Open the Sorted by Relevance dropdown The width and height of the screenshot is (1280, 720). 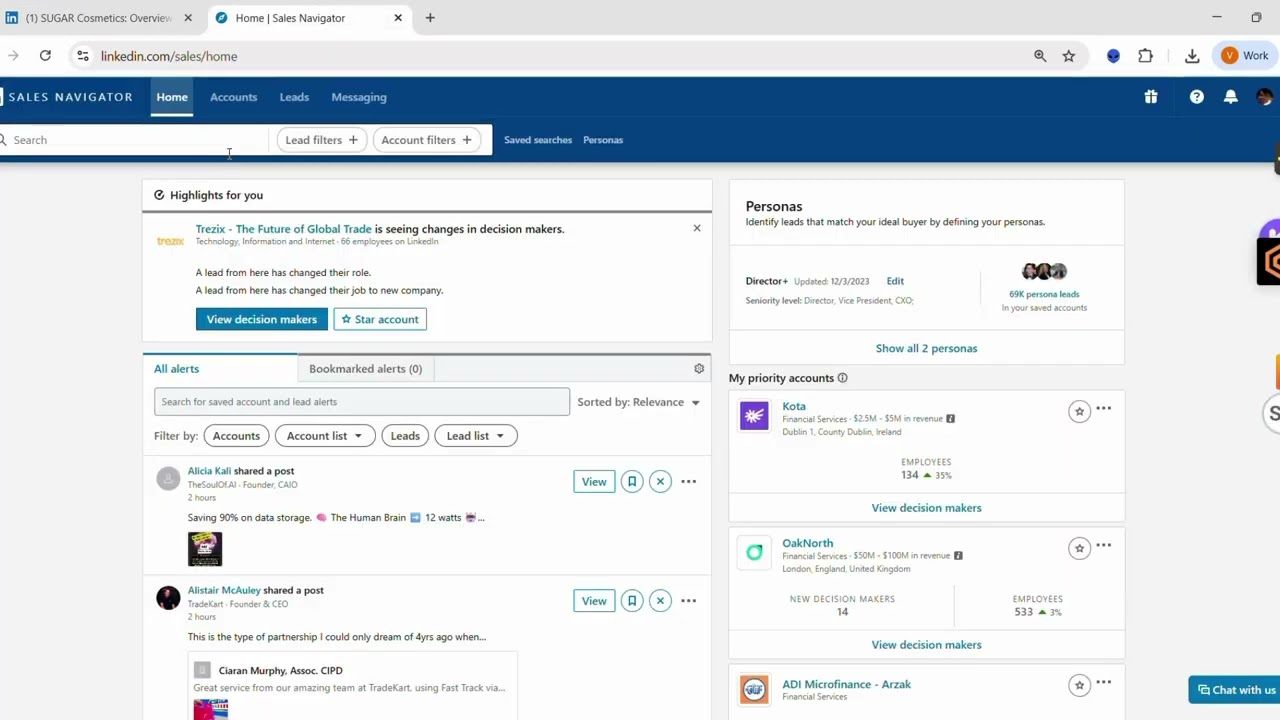(x=639, y=402)
